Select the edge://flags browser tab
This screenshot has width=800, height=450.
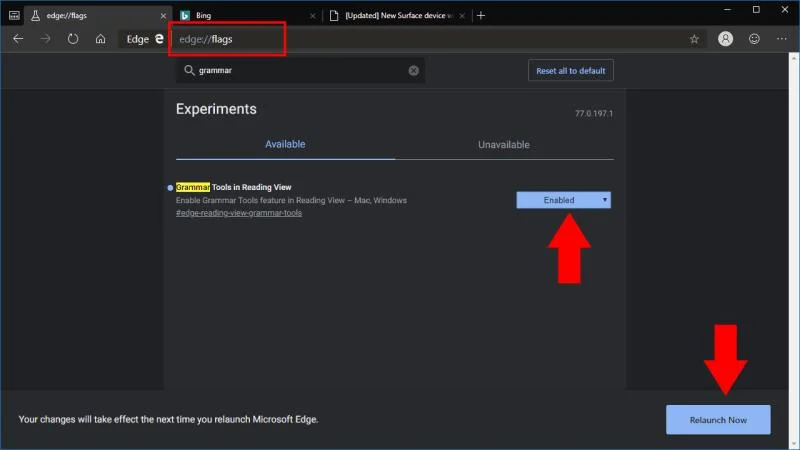coord(98,16)
